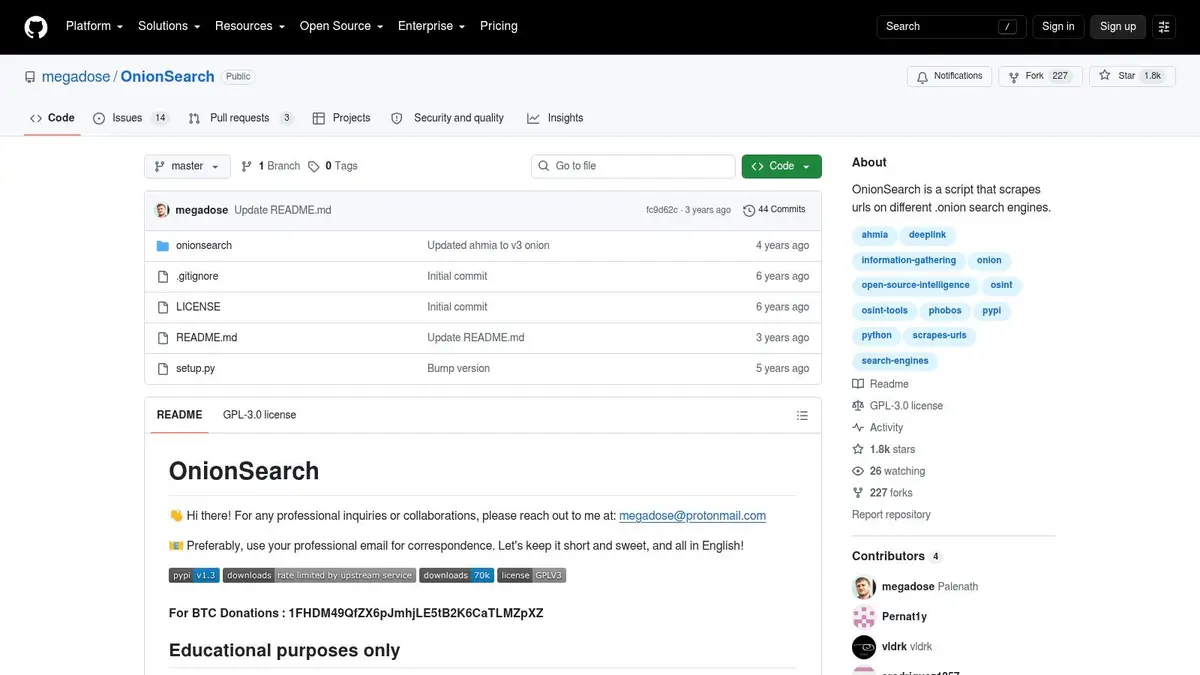The image size is (1200, 675).
Task: Click the osint-tools topic tag
Action: [x=885, y=311]
